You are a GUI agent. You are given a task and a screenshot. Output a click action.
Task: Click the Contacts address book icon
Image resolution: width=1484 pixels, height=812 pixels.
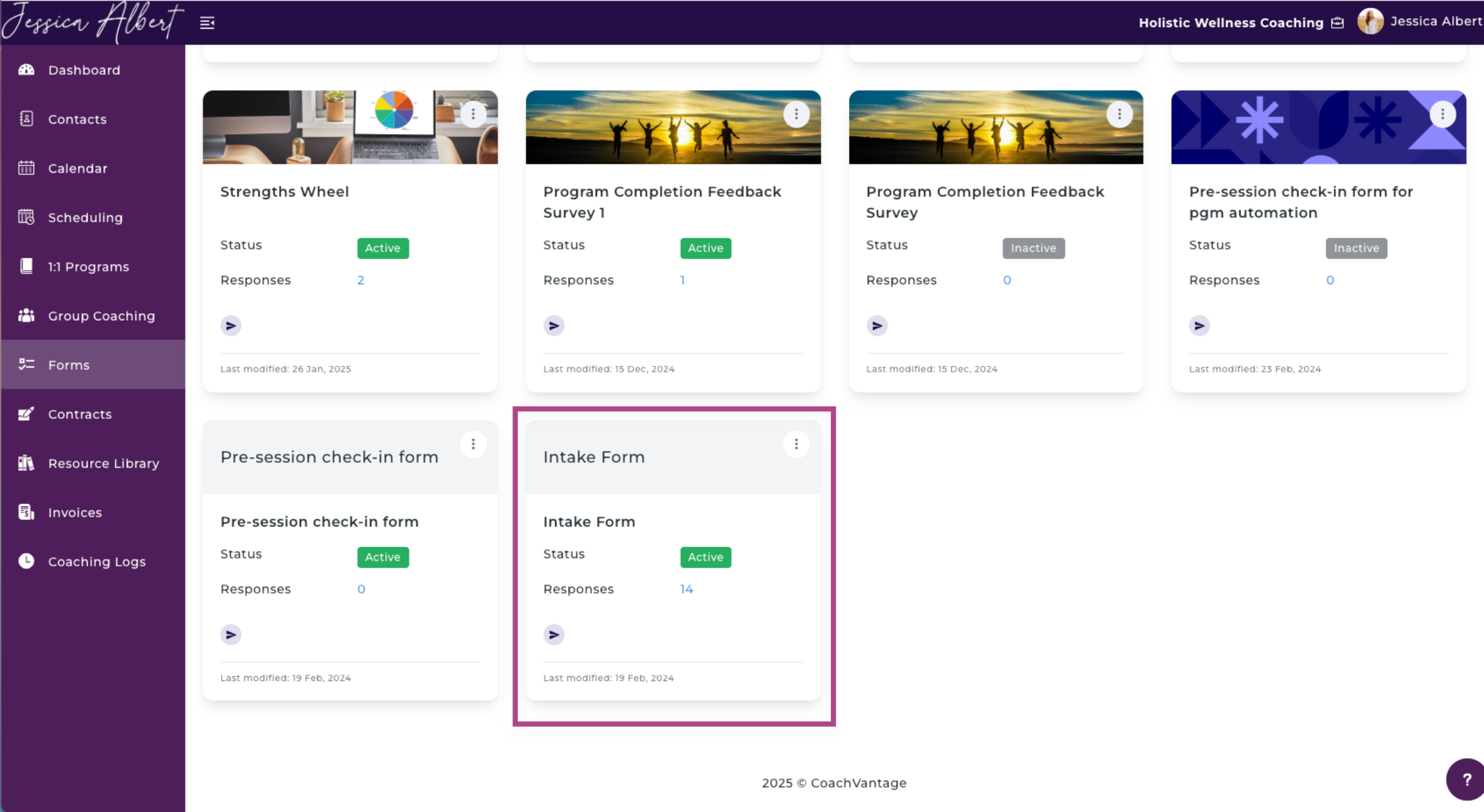[x=26, y=119]
